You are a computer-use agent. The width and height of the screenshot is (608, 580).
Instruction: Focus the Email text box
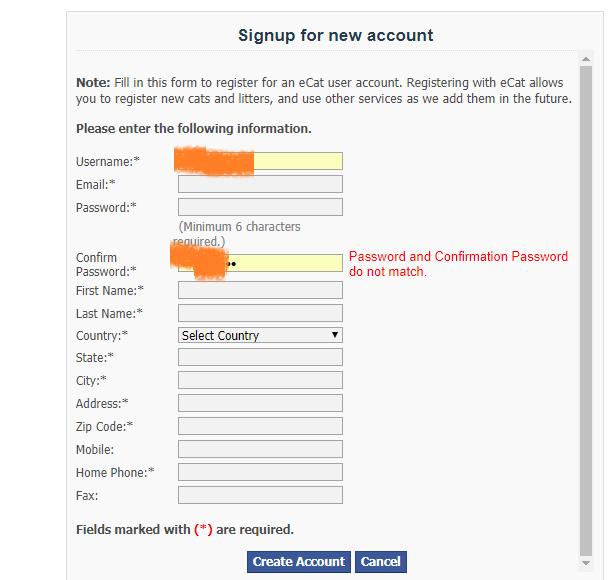coord(260,184)
